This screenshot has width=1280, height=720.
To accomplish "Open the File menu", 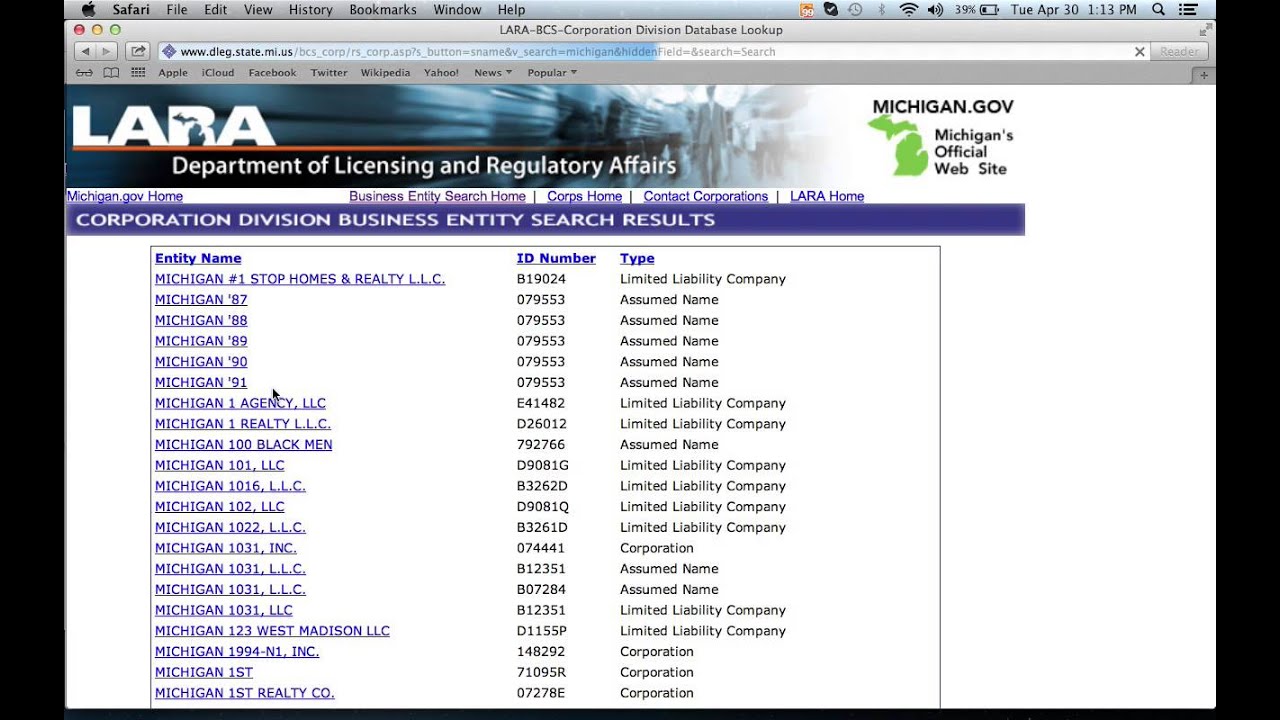I will point(177,10).
